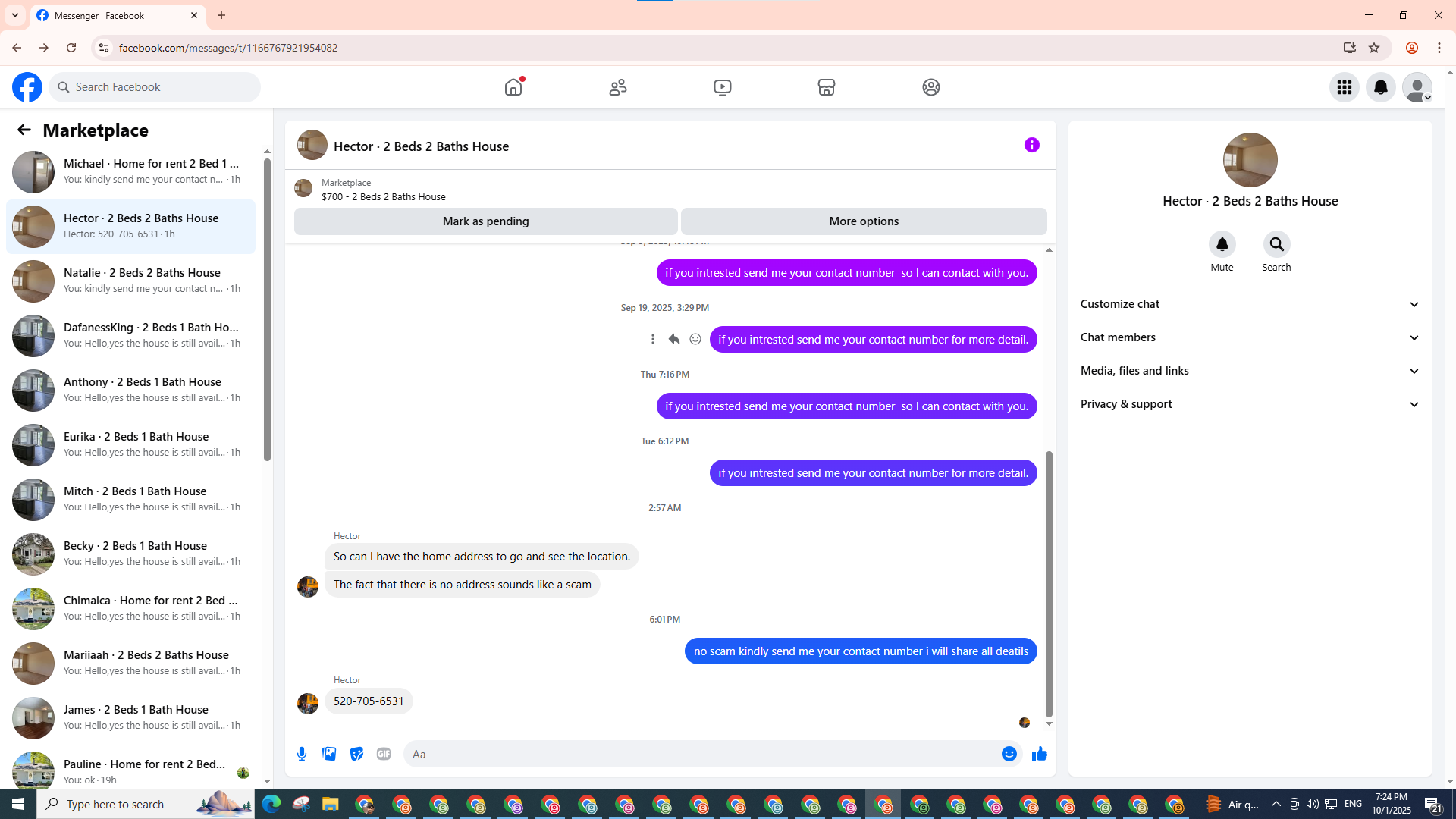Open a new browser tab

pos(221,15)
